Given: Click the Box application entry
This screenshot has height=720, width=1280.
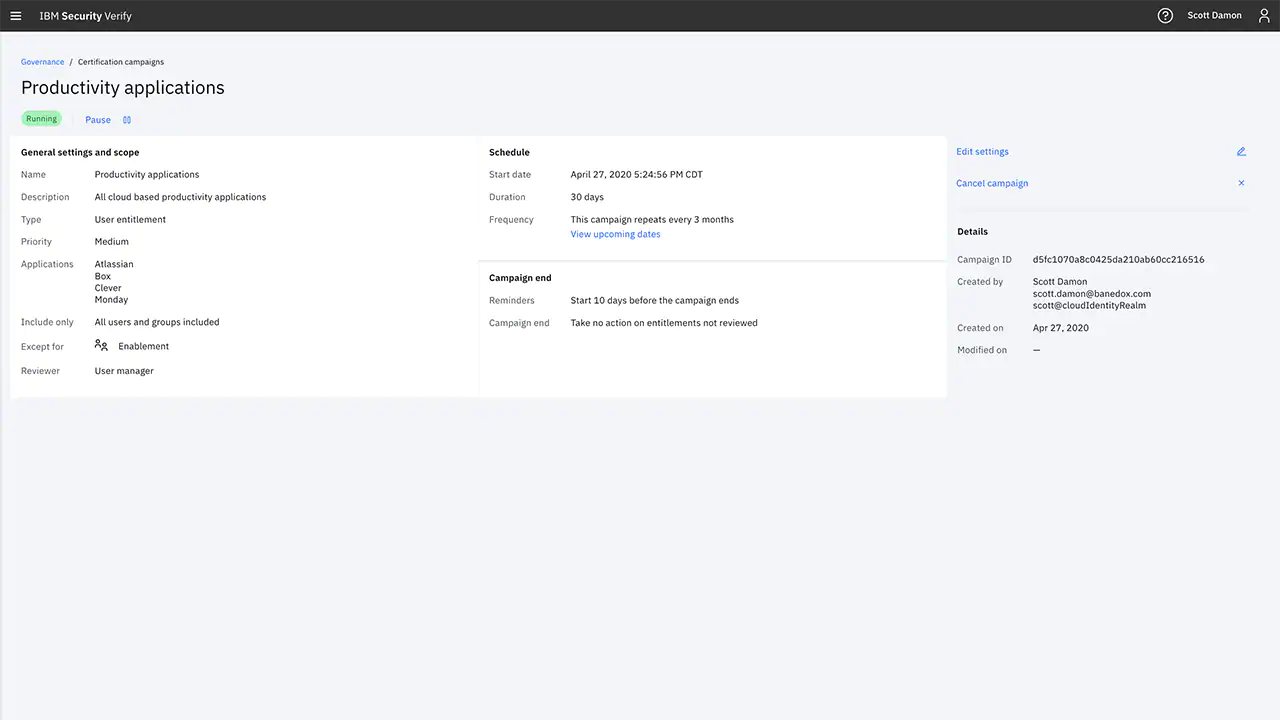Looking at the screenshot, I should (103, 276).
